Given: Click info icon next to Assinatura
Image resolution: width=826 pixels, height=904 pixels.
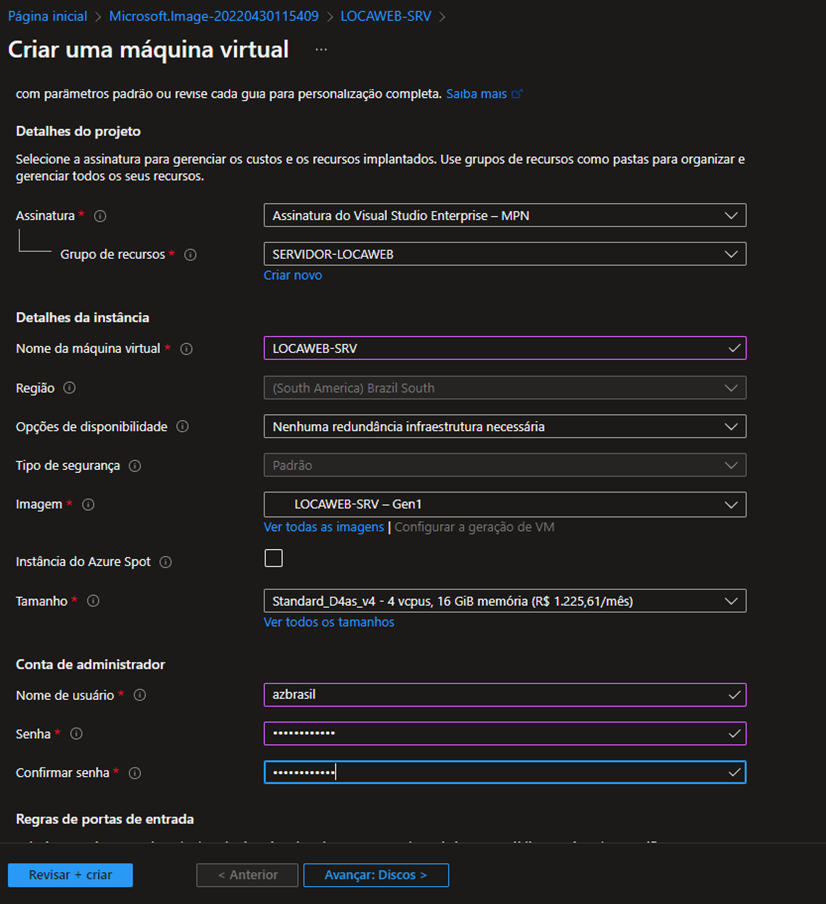Looking at the screenshot, I should pyautogui.click(x=100, y=216).
